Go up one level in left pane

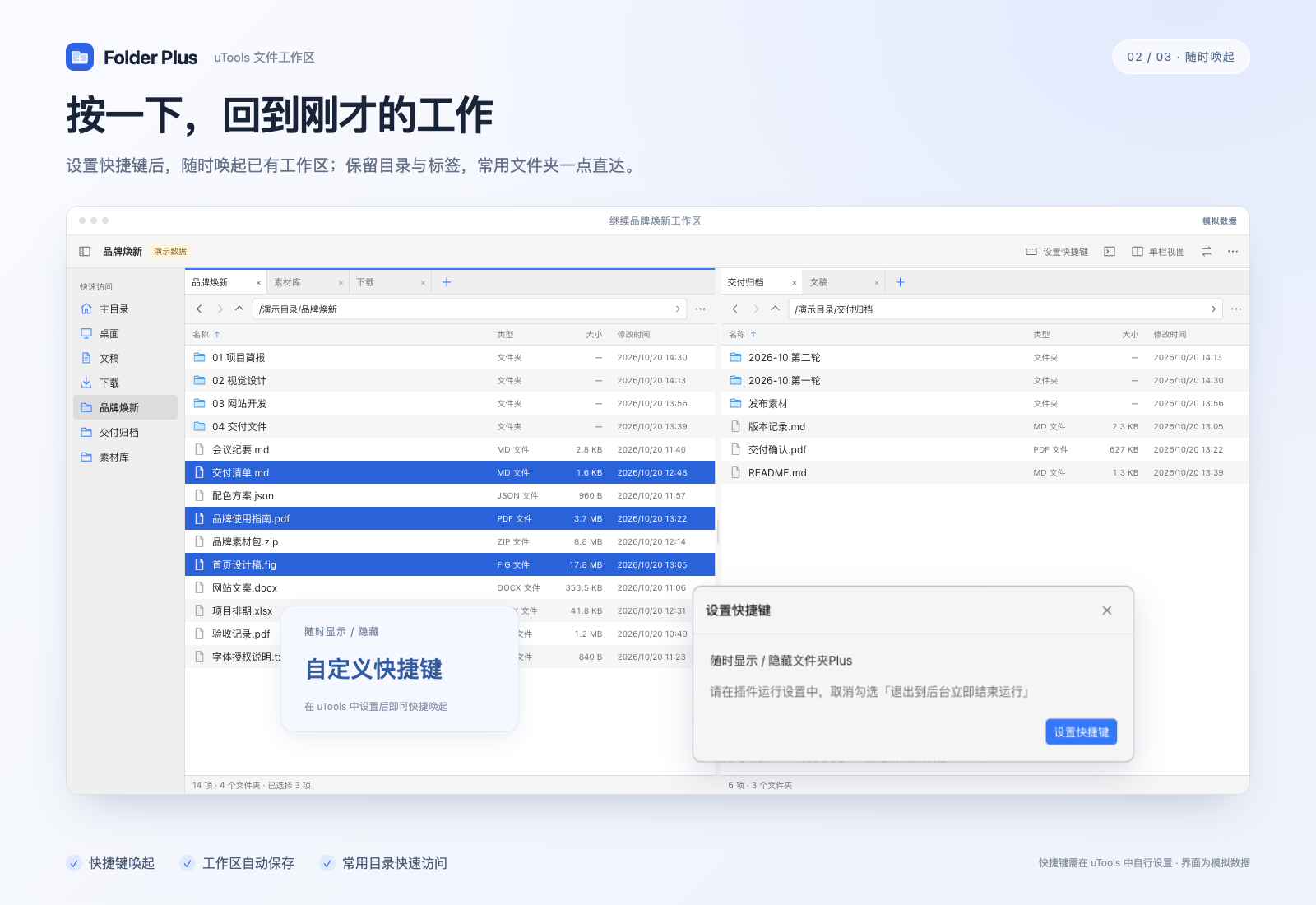[239, 309]
